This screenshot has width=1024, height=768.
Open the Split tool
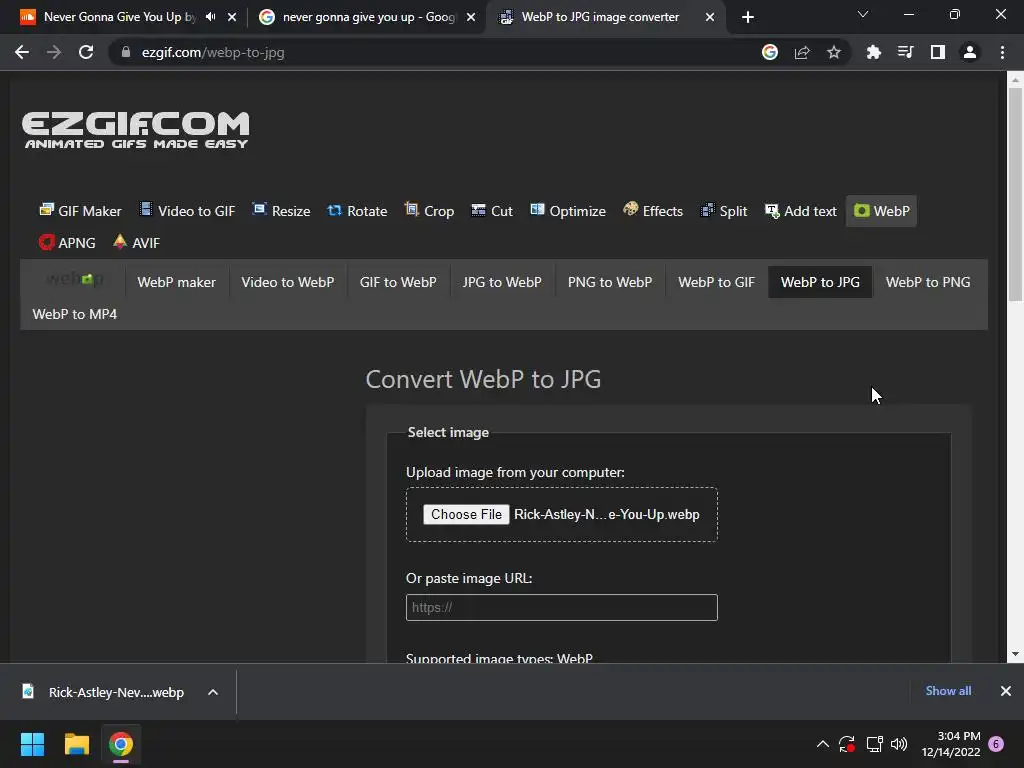pyautogui.click(x=724, y=211)
